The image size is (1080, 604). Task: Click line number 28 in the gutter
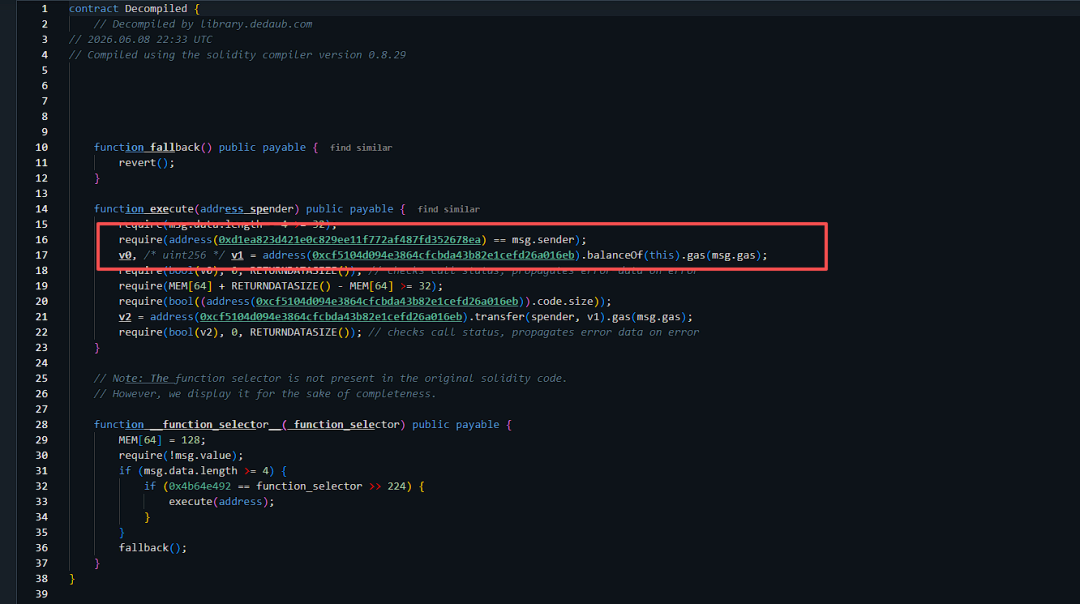tap(42, 424)
